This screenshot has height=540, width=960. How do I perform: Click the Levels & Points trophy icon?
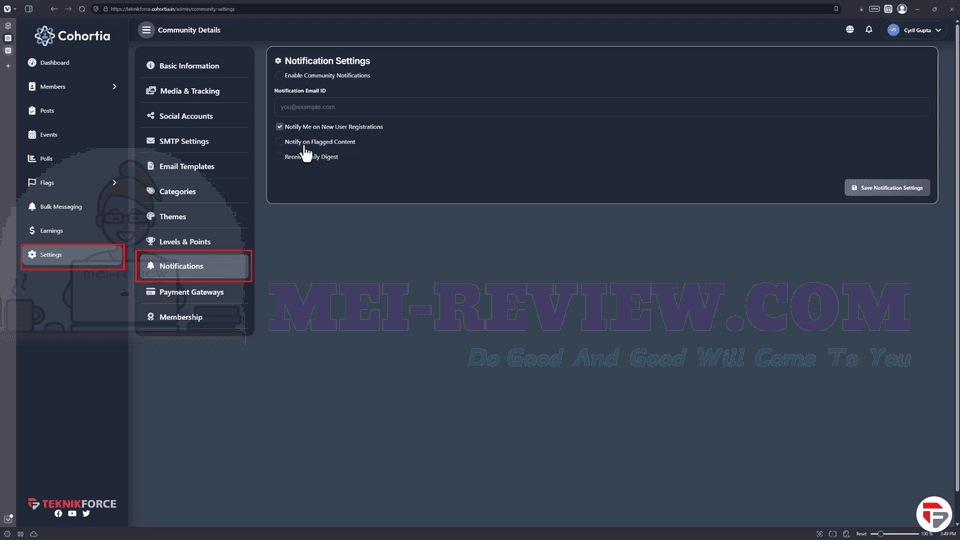tap(150, 241)
